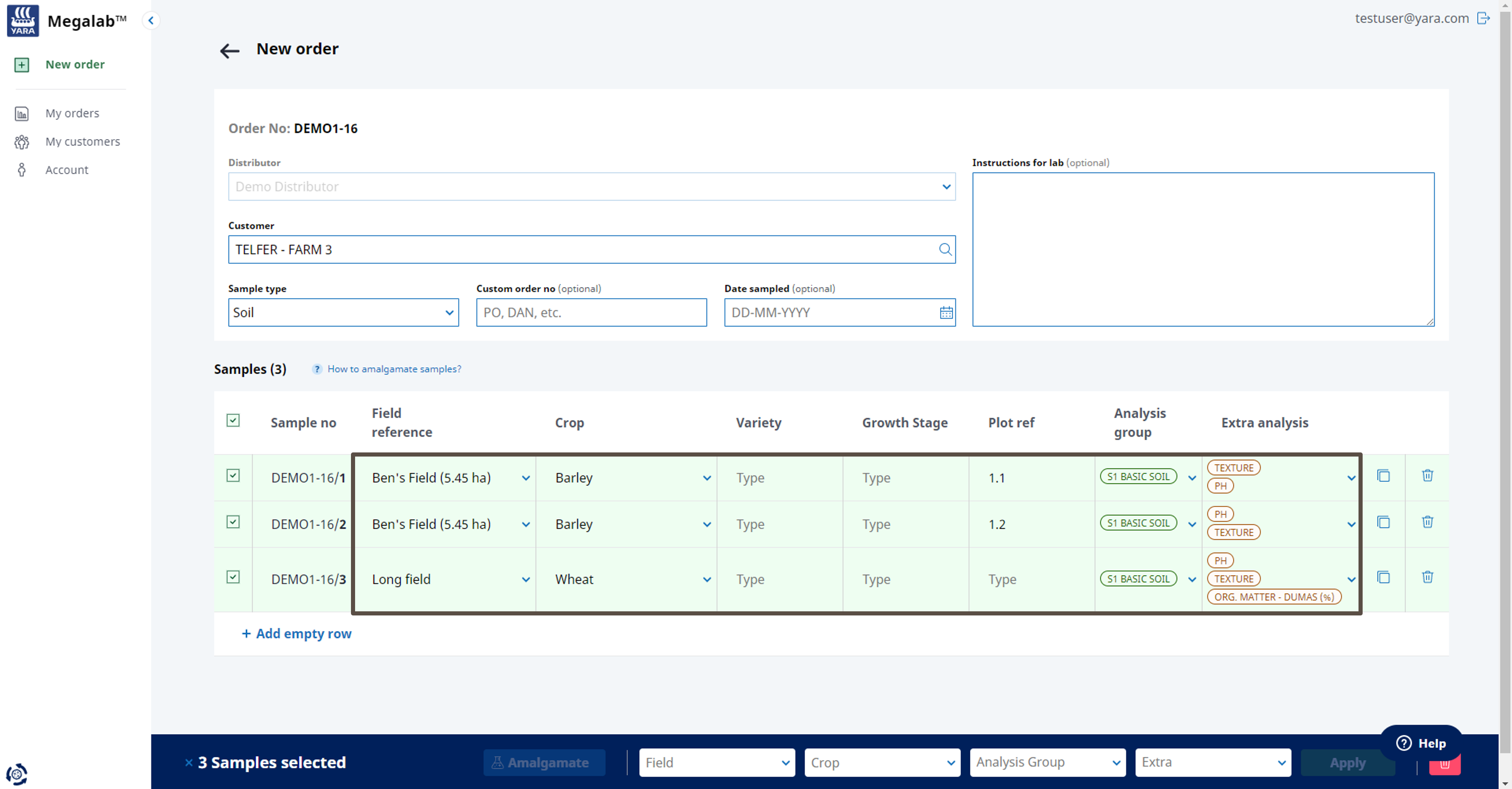The image size is (1512, 789).
Task: Open the Sample type Soil dropdown
Action: [343, 313]
